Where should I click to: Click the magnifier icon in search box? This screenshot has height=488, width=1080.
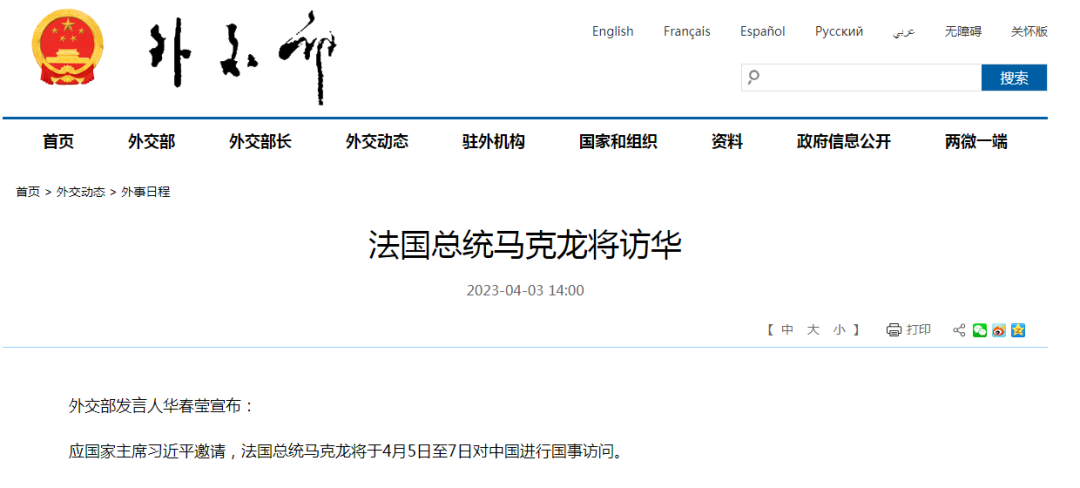pyautogui.click(x=754, y=77)
